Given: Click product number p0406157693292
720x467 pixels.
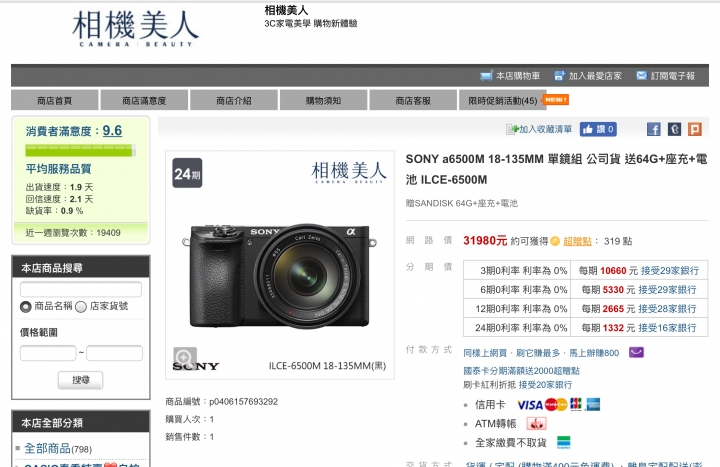Looking at the screenshot, I should pyautogui.click(x=243, y=402).
